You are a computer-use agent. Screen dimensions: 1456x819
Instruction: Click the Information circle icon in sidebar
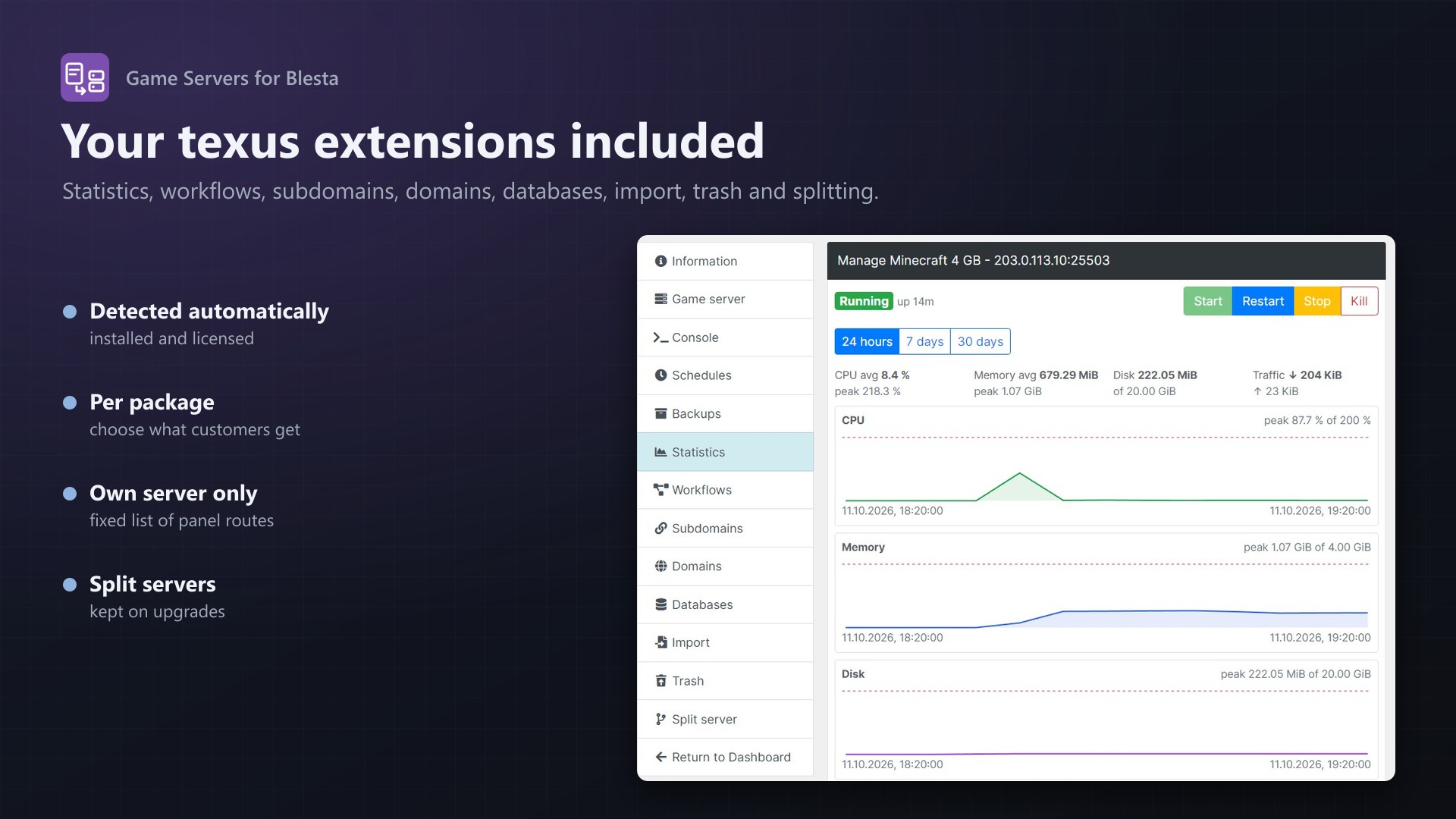click(661, 261)
